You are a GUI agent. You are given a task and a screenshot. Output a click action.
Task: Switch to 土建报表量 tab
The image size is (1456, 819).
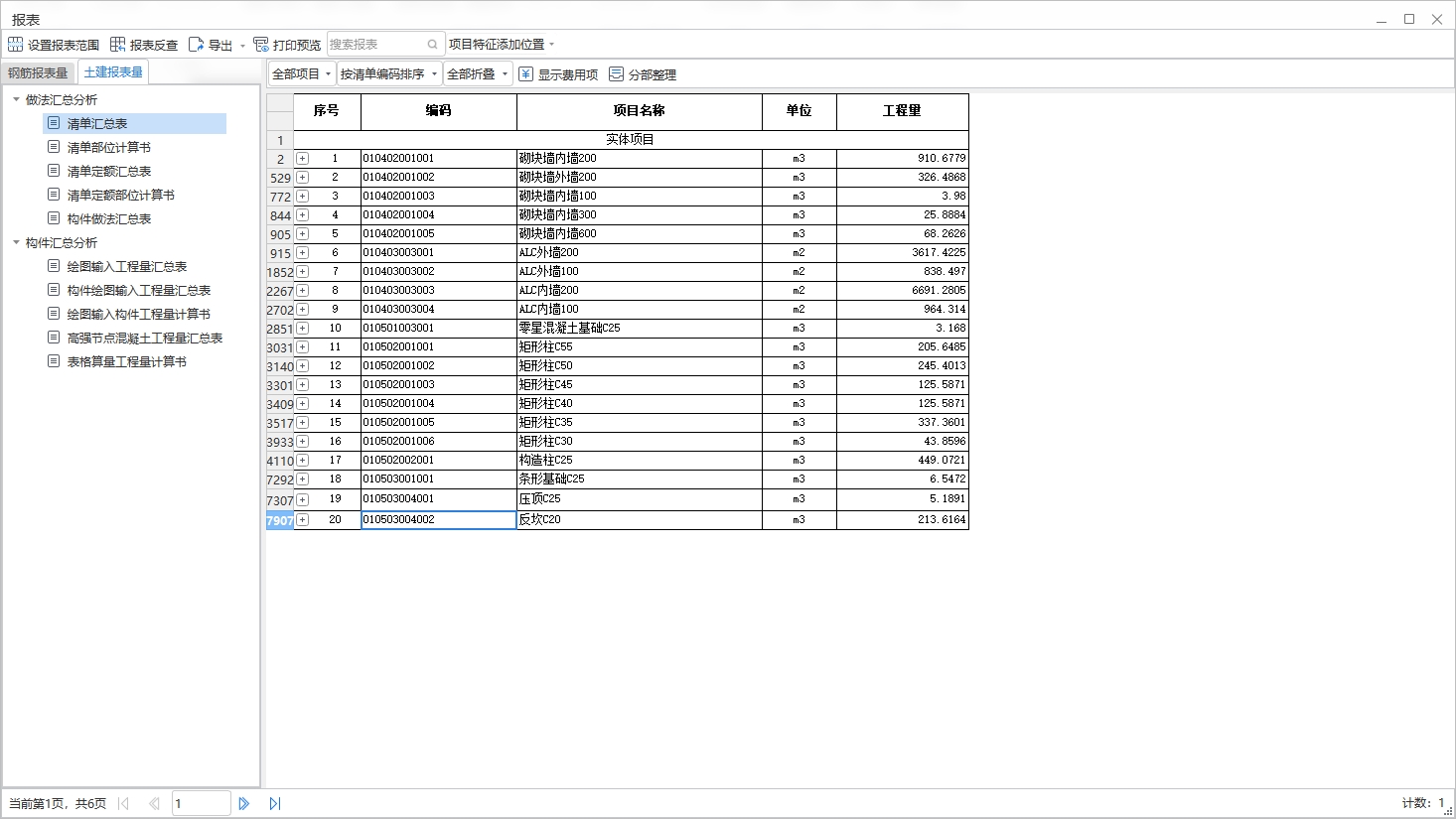(x=113, y=72)
